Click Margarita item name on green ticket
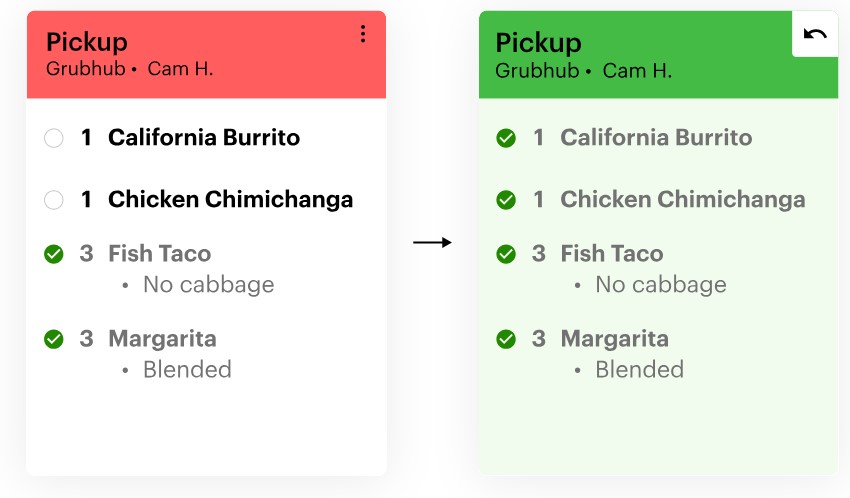 [614, 339]
